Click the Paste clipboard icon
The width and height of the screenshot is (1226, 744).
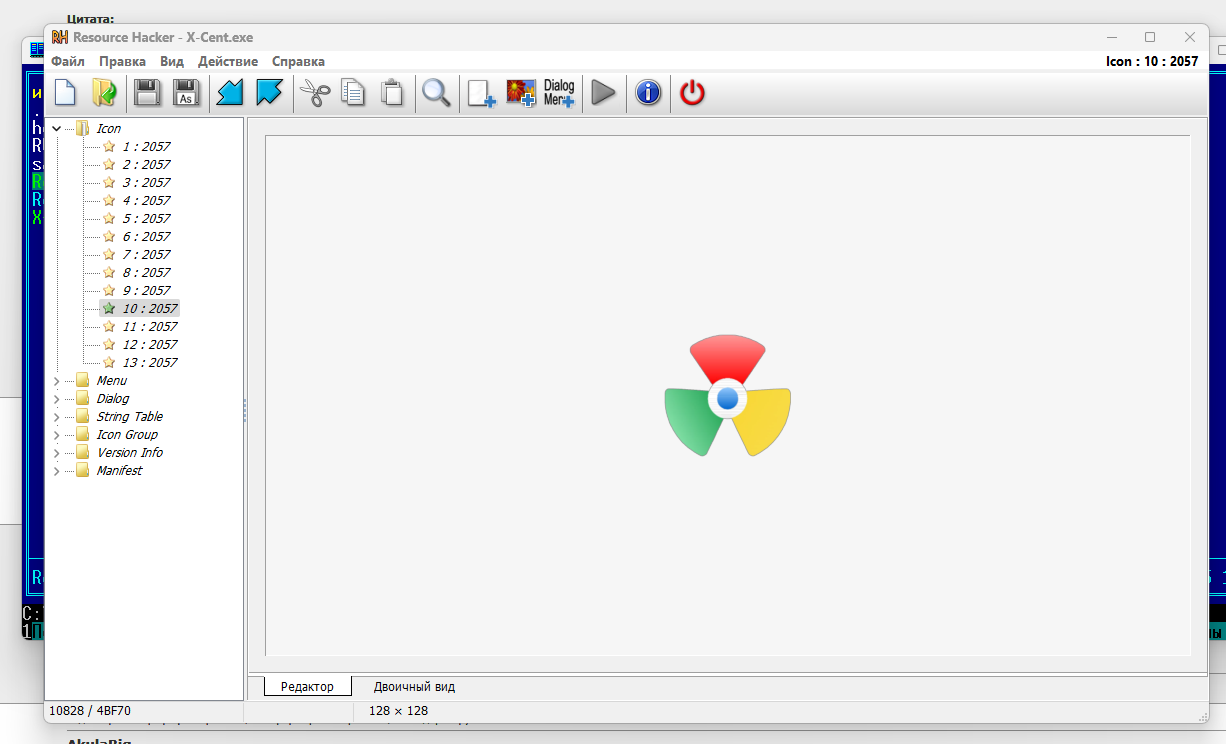click(392, 93)
